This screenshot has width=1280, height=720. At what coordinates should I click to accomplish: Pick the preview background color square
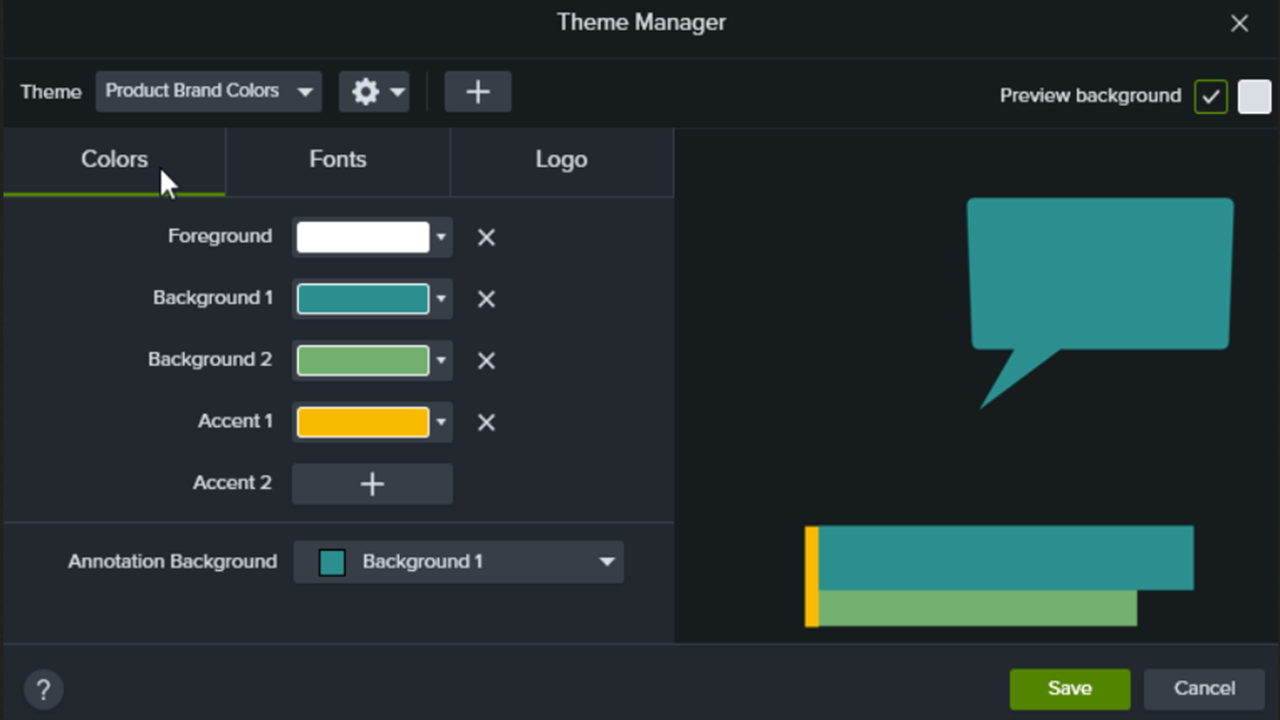(1254, 96)
